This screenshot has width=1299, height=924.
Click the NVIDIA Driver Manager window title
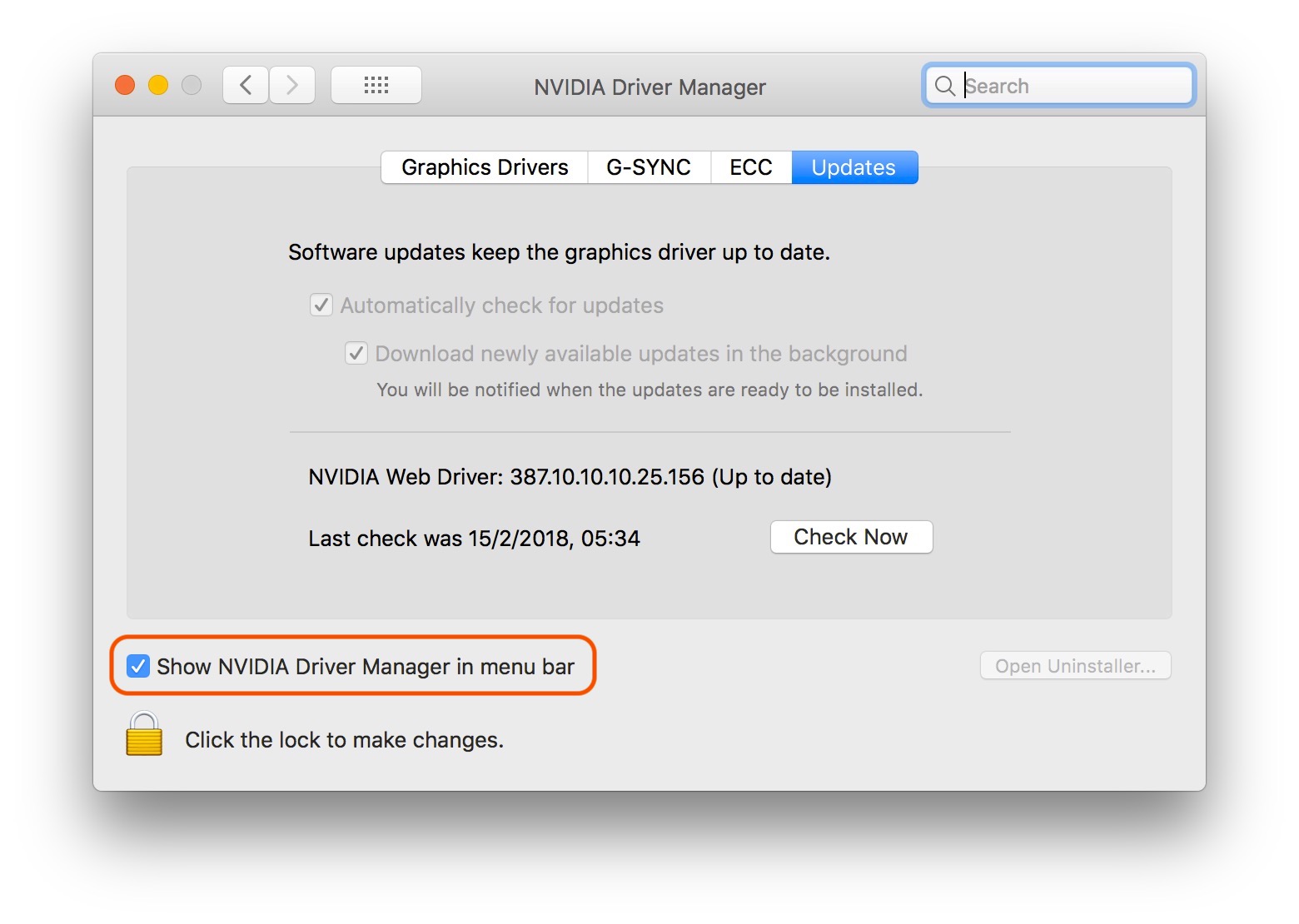[649, 87]
